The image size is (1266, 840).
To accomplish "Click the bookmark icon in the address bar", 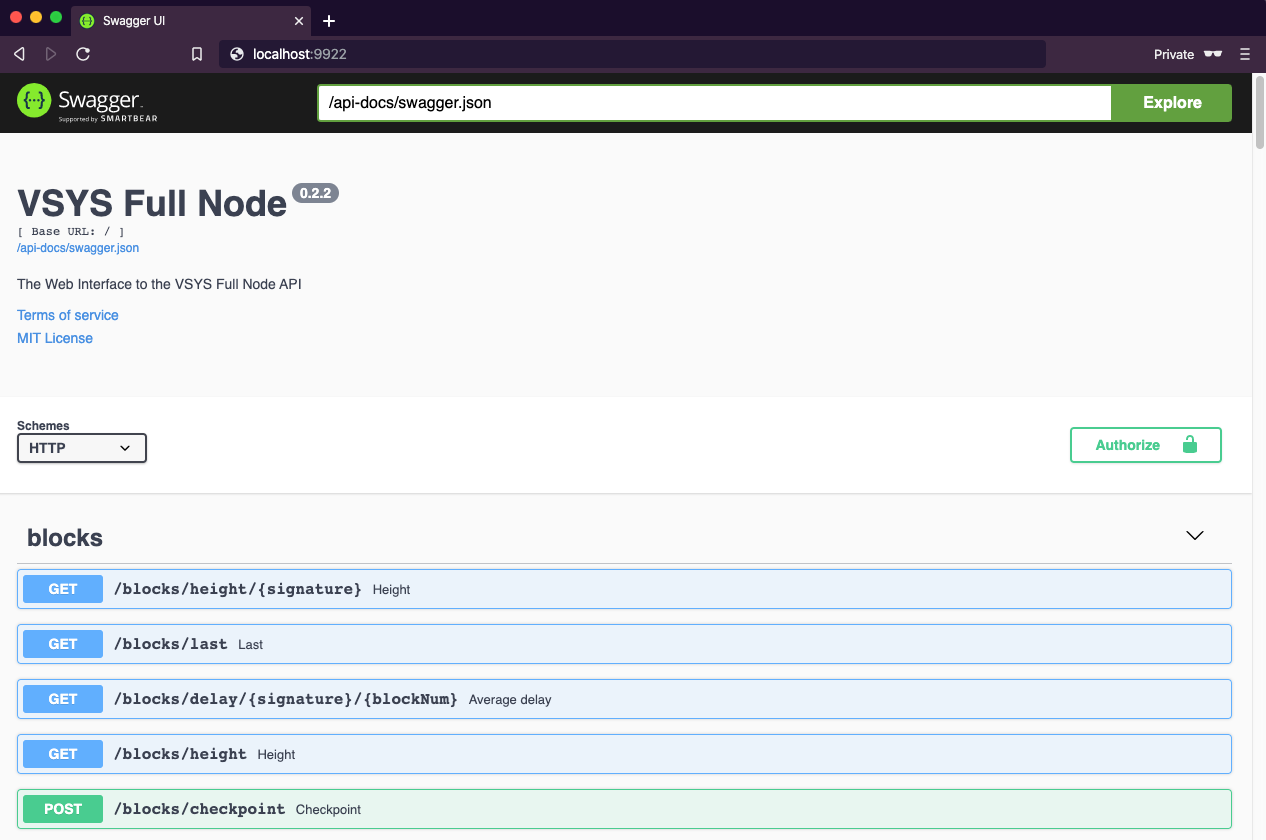I will tap(196, 54).
